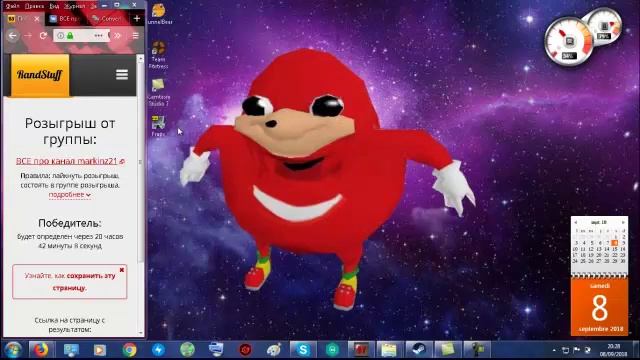Open a new browser tab with plus

[137, 18]
